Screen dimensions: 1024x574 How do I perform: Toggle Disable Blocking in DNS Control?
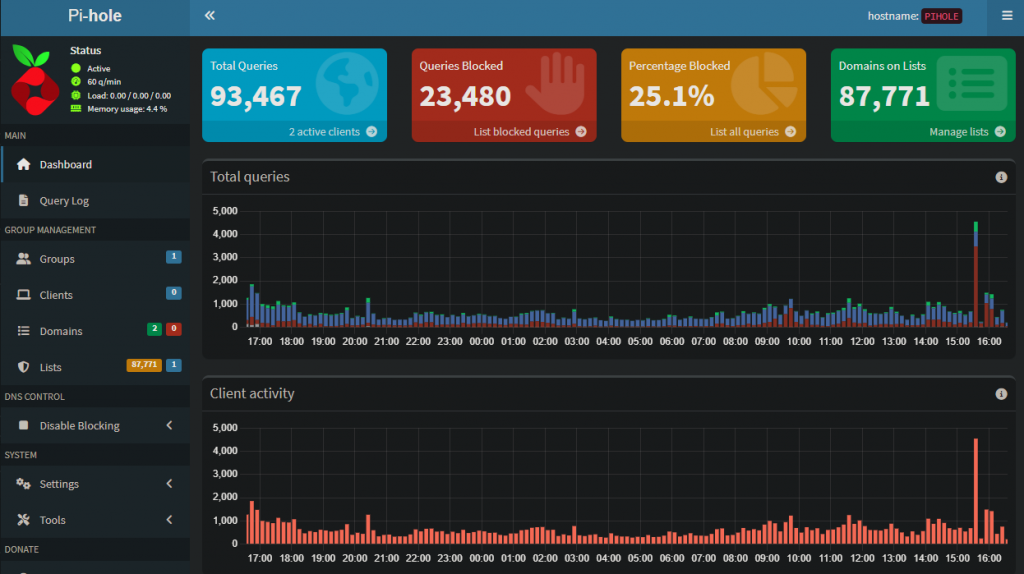[x=79, y=426]
